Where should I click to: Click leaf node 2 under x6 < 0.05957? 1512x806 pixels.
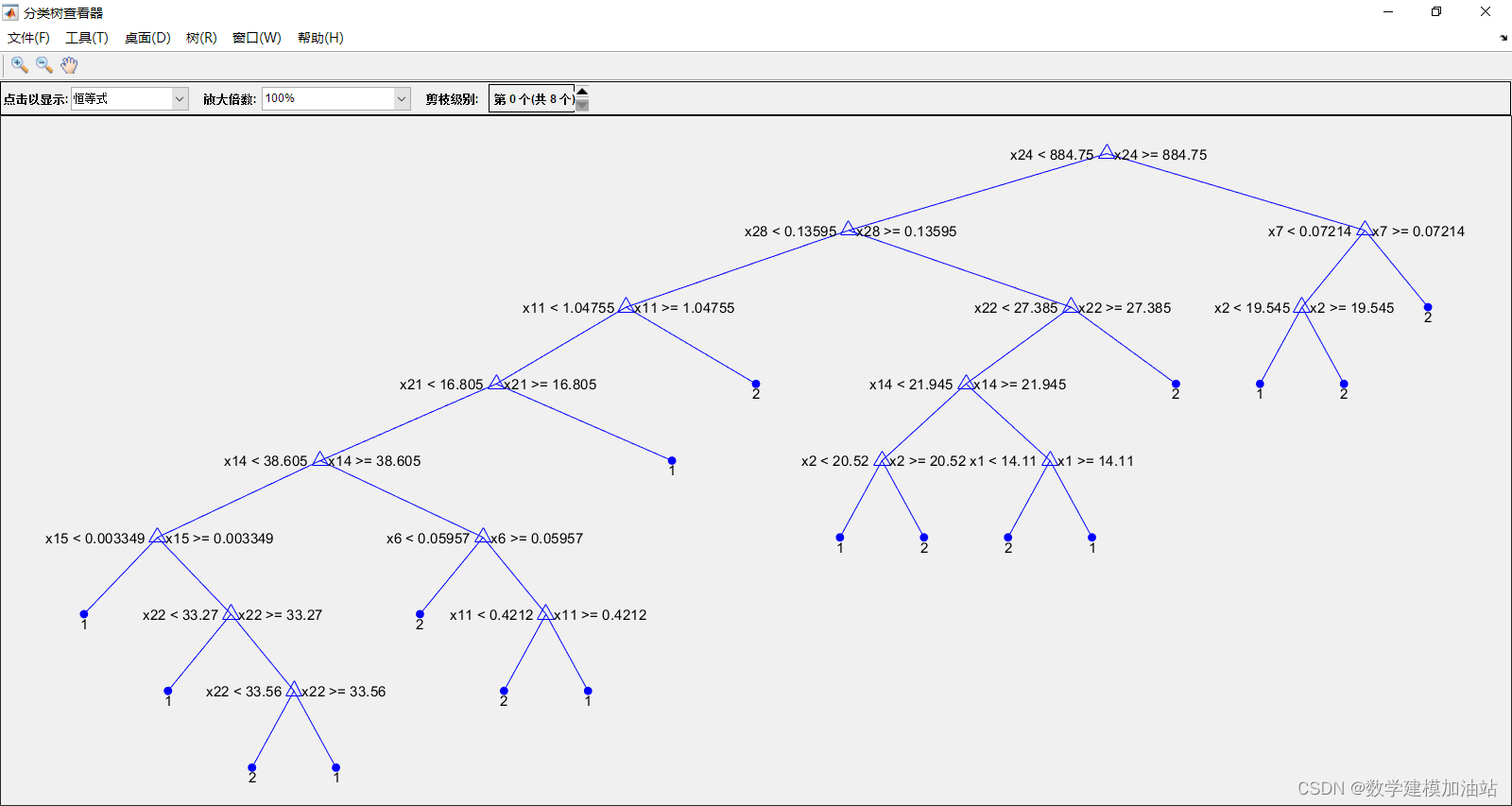point(420,614)
